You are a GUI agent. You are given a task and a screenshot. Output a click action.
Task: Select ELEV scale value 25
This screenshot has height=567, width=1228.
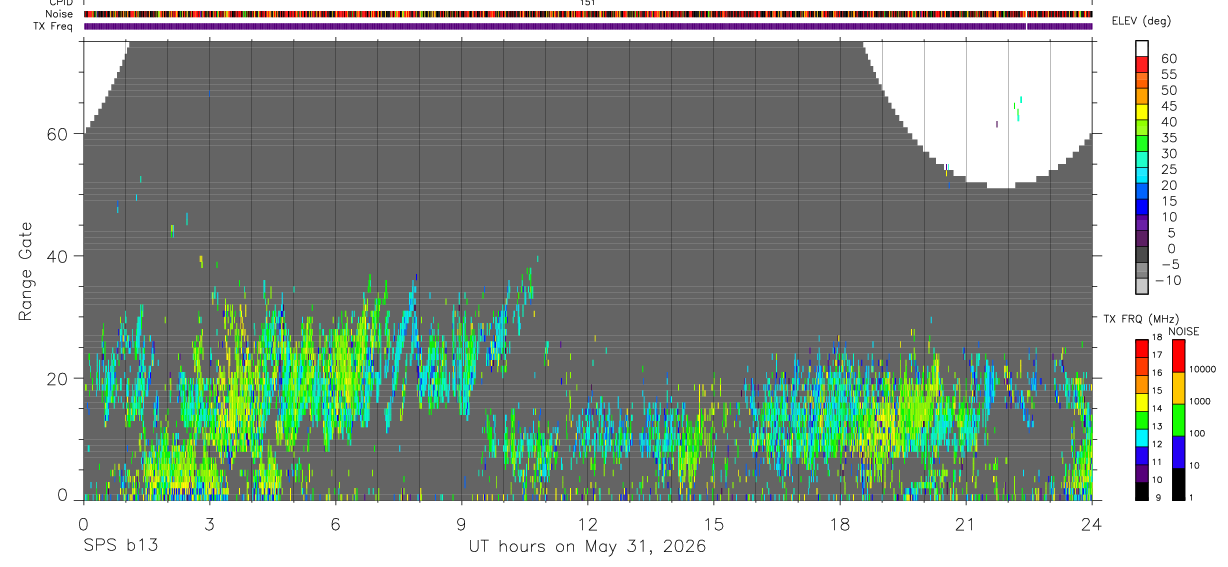coord(1169,170)
